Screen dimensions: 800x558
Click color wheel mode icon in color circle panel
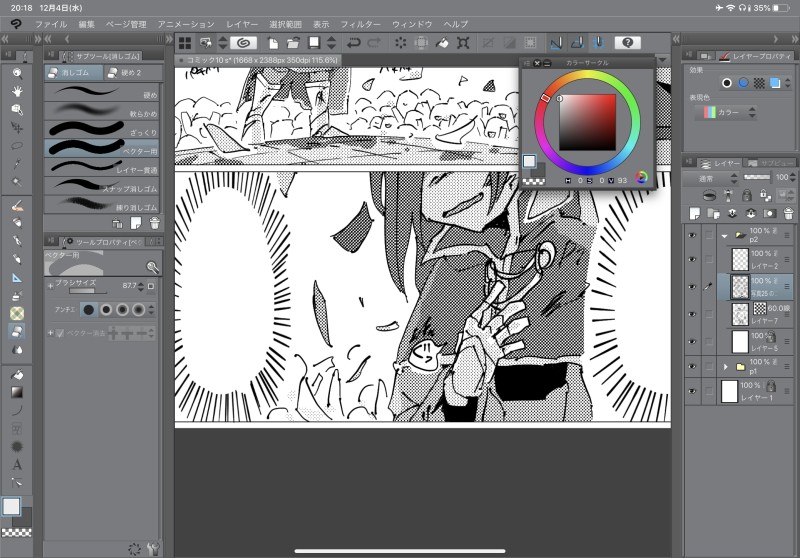click(x=641, y=177)
